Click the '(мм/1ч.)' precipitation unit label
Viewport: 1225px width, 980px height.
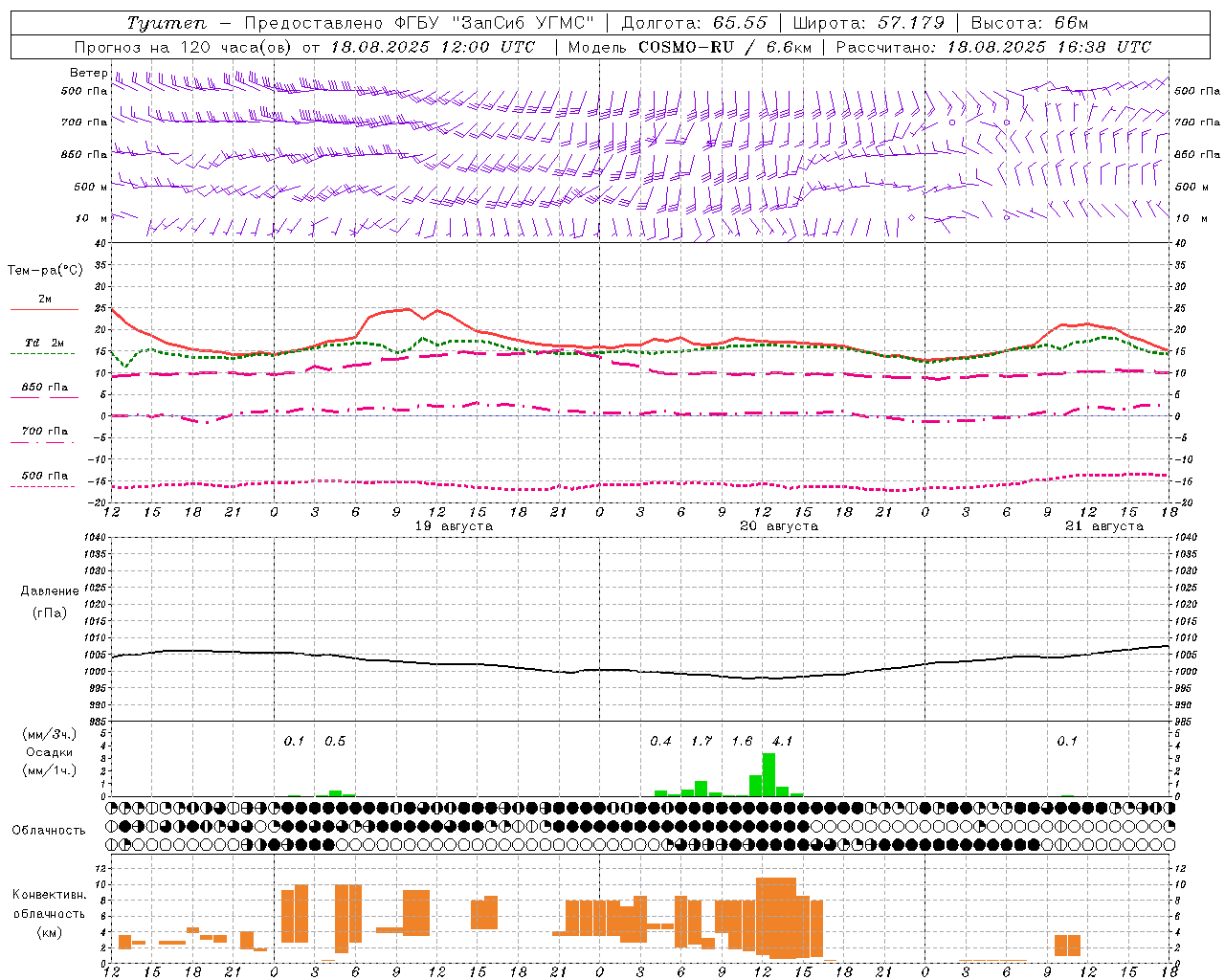click(x=50, y=770)
